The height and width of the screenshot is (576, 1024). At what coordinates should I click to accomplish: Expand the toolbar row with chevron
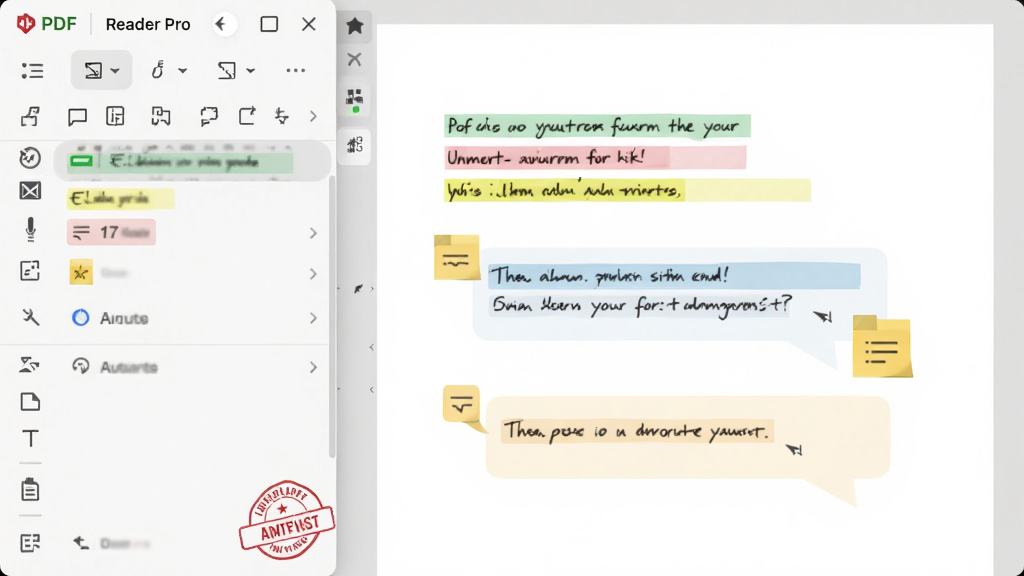[x=313, y=117]
